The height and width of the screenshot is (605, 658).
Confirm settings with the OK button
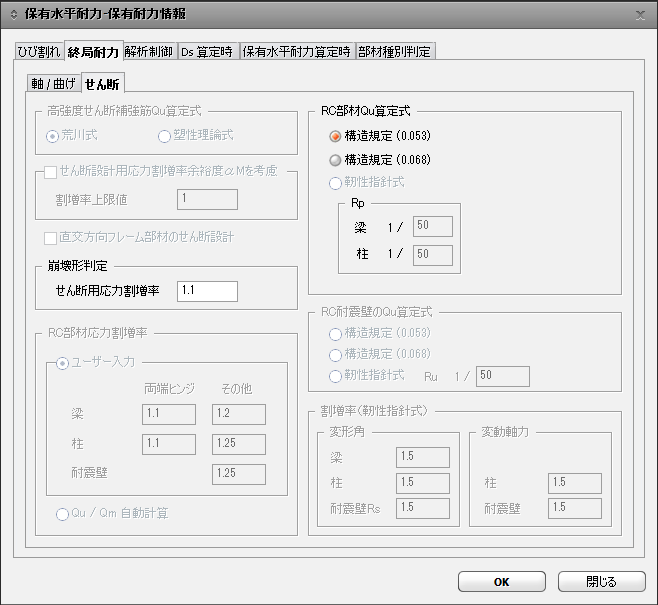tap(502, 582)
